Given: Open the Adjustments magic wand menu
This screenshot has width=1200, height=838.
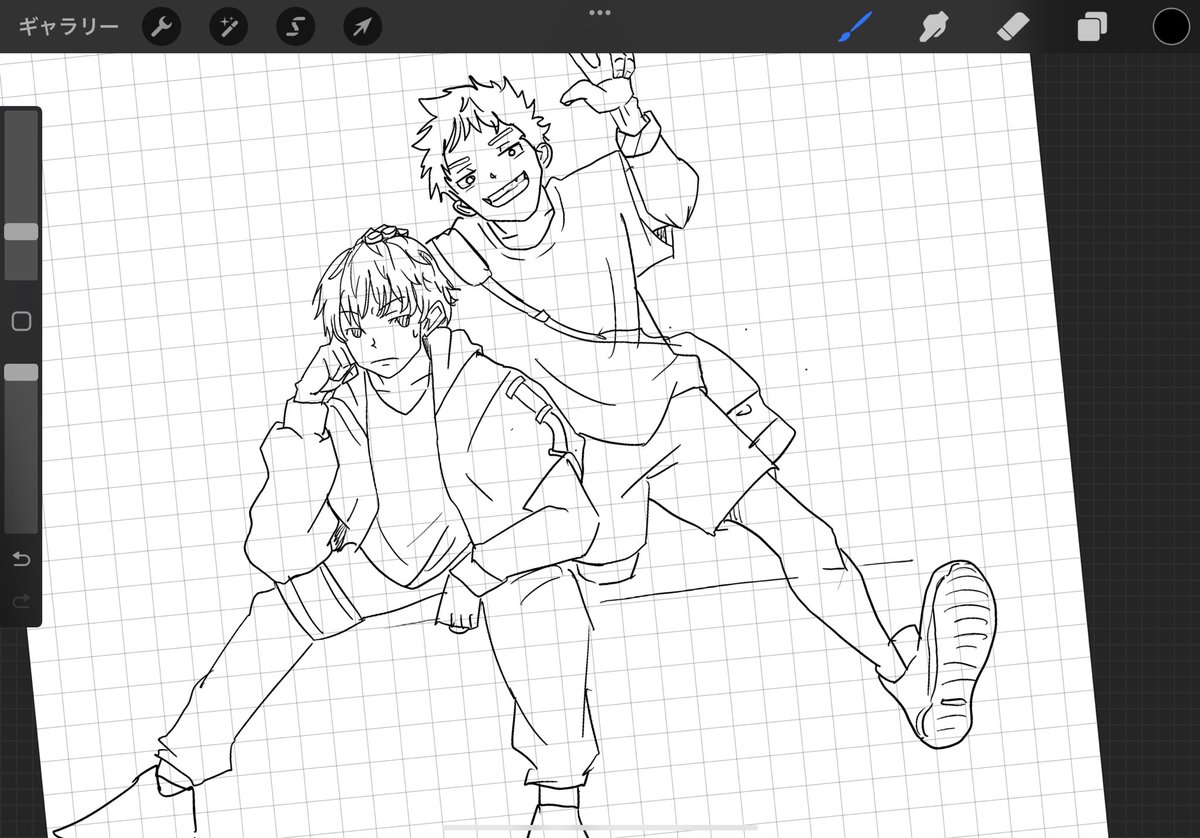Looking at the screenshot, I should pos(228,27).
